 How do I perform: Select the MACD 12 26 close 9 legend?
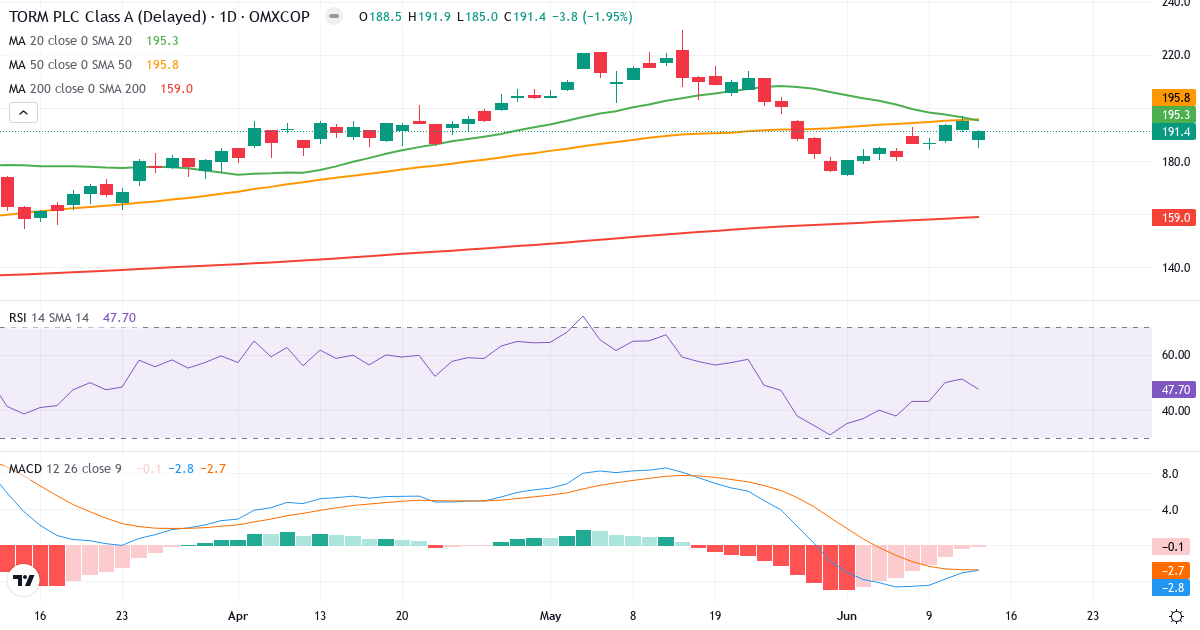(65, 468)
